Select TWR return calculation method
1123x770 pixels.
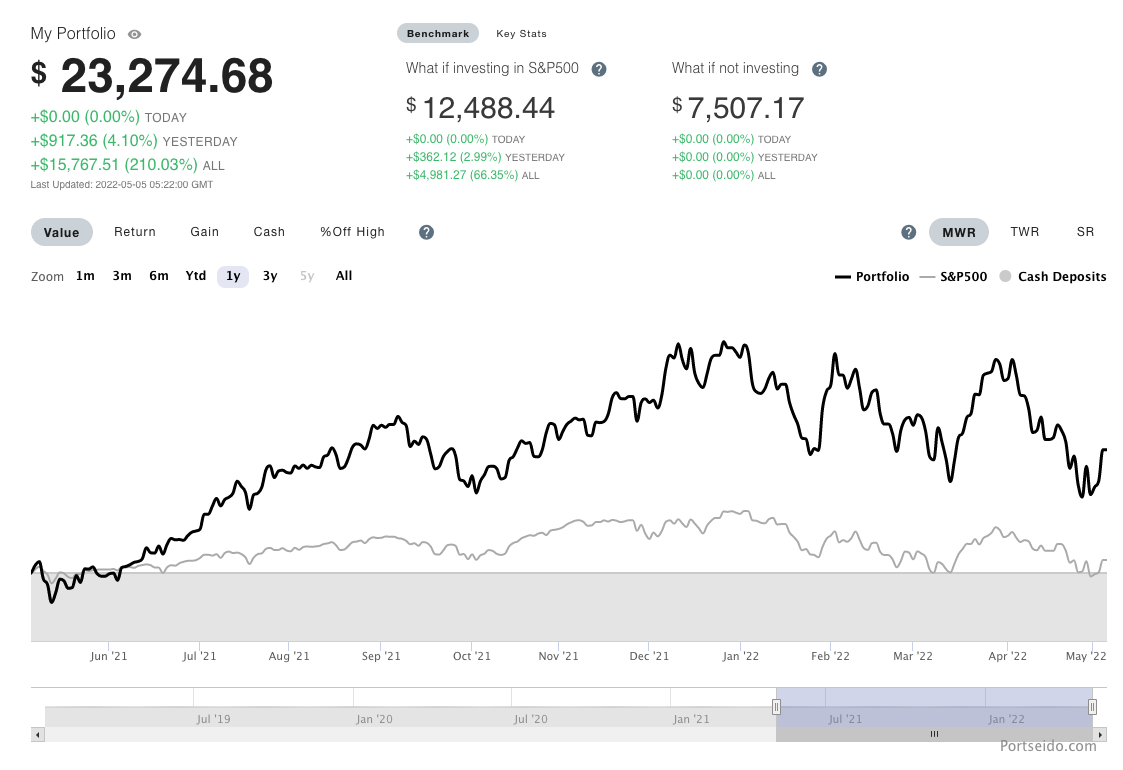[1024, 232]
